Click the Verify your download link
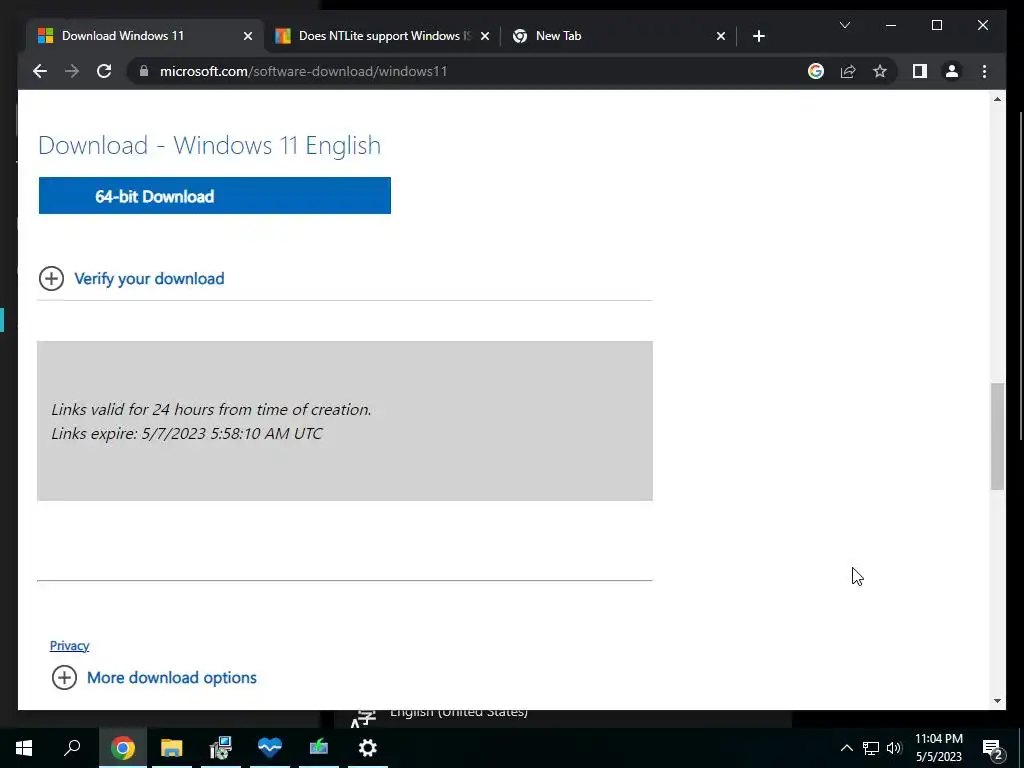 [149, 279]
